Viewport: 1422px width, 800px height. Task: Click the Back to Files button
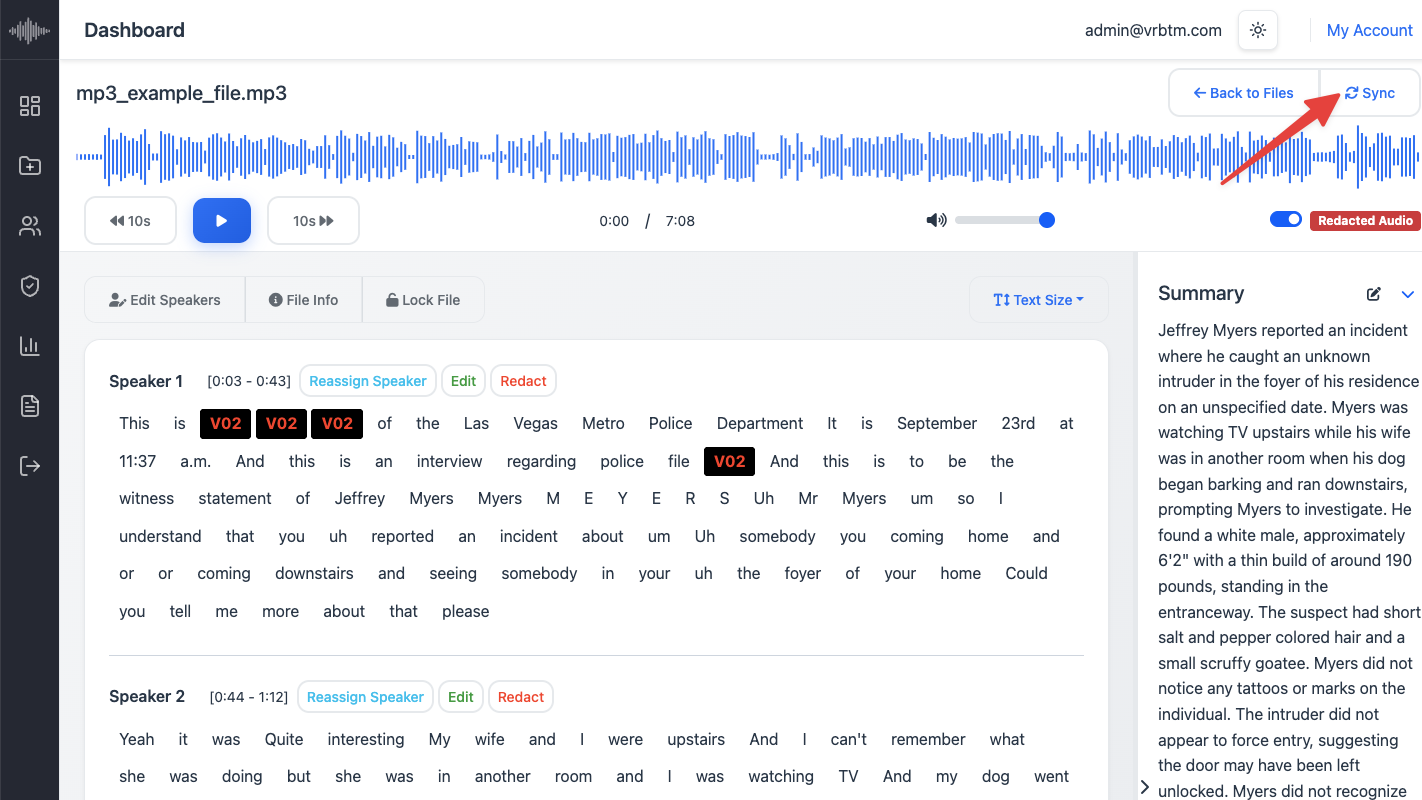pyautogui.click(x=1244, y=93)
